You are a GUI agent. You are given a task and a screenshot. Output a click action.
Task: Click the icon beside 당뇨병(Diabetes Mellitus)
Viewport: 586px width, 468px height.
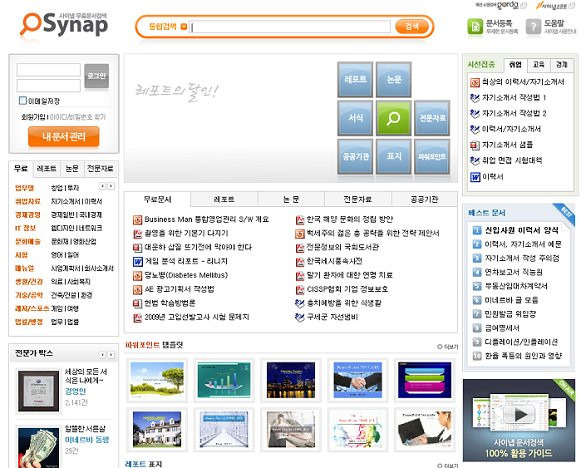coord(138,275)
